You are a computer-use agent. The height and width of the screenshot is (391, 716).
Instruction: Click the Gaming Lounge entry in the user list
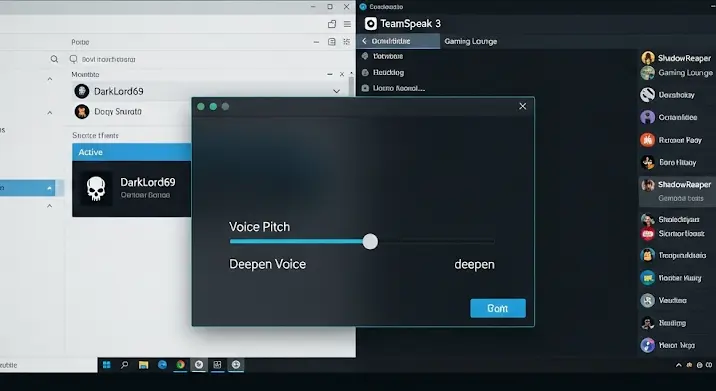[677, 73]
